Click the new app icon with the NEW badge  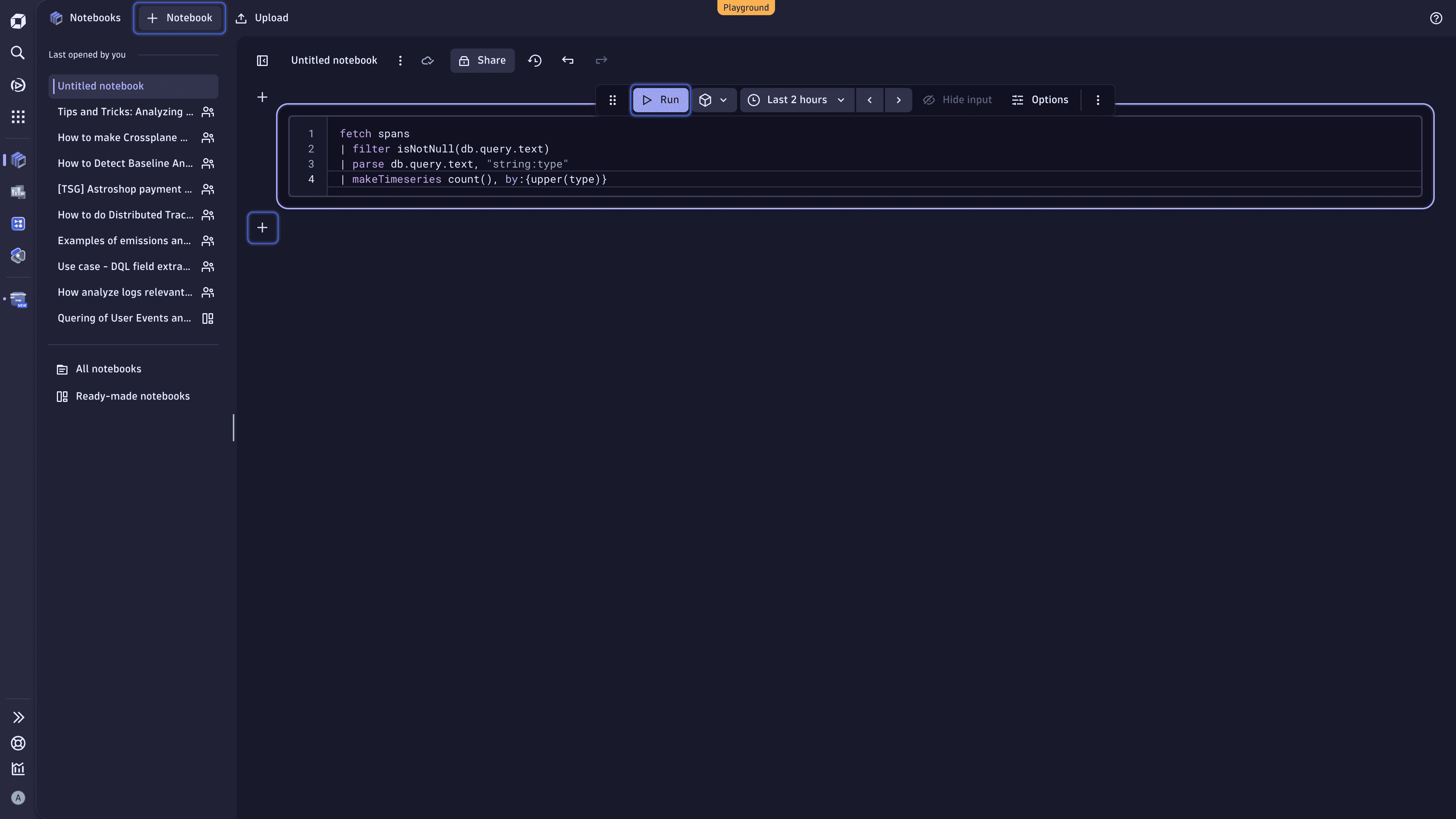point(17,299)
